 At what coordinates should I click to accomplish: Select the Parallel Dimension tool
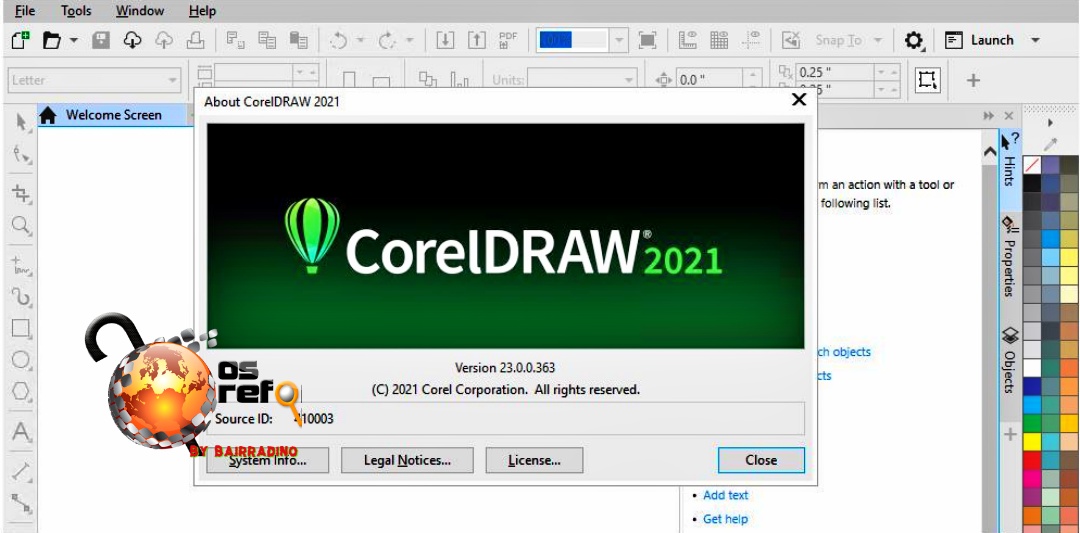pos(22,472)
